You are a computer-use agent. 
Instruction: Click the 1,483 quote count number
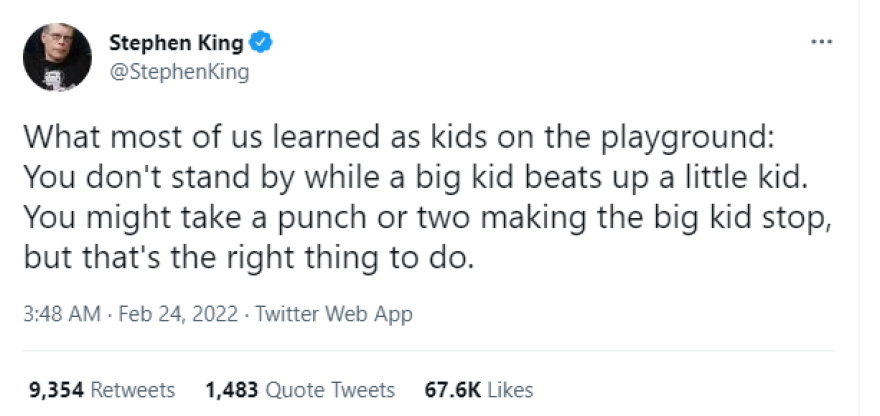tap(229, 390)
